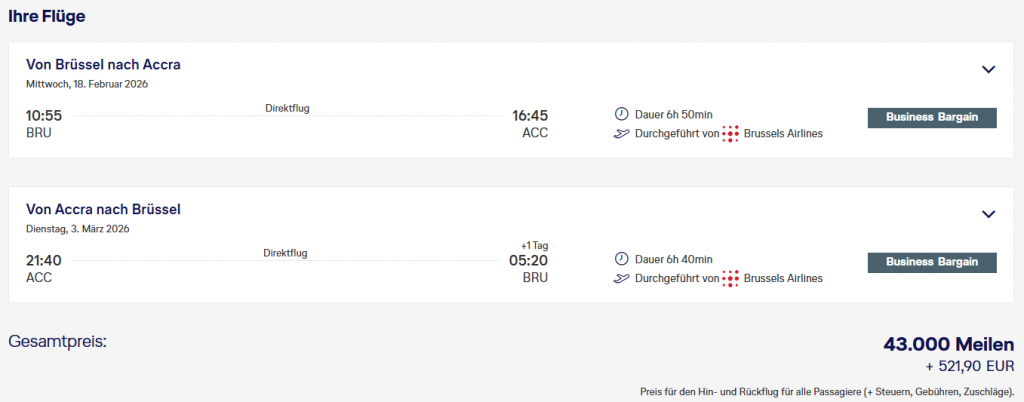Click the 10:55 departure time from BRU

click(x=44, y=115)
